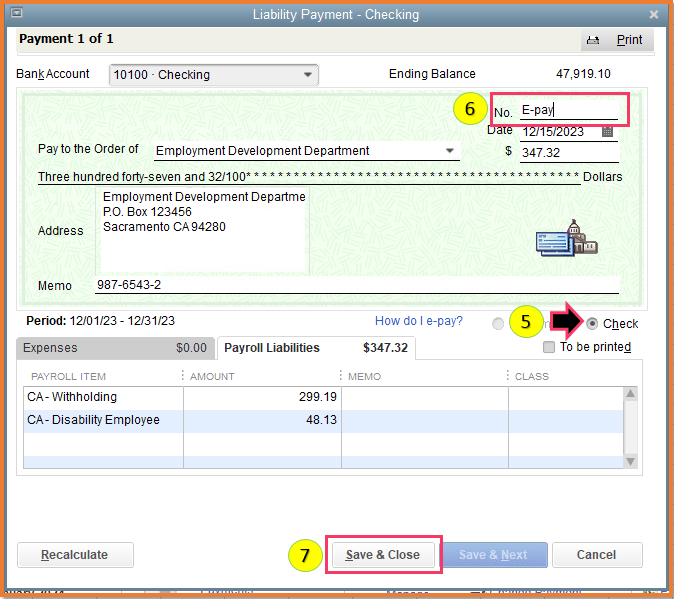Open the How do I e-pay? link
The height and width of the screenshot is (599, 674).
point(419,321)
